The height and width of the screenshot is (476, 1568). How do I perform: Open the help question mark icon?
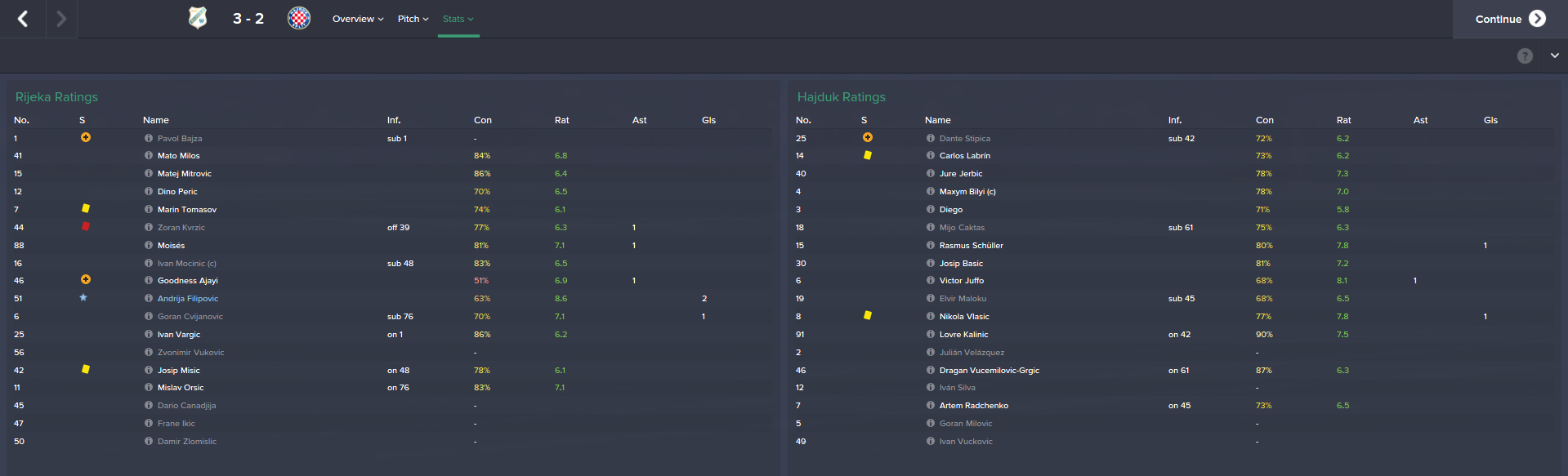pyautogui.click(x=1525, y=56)
